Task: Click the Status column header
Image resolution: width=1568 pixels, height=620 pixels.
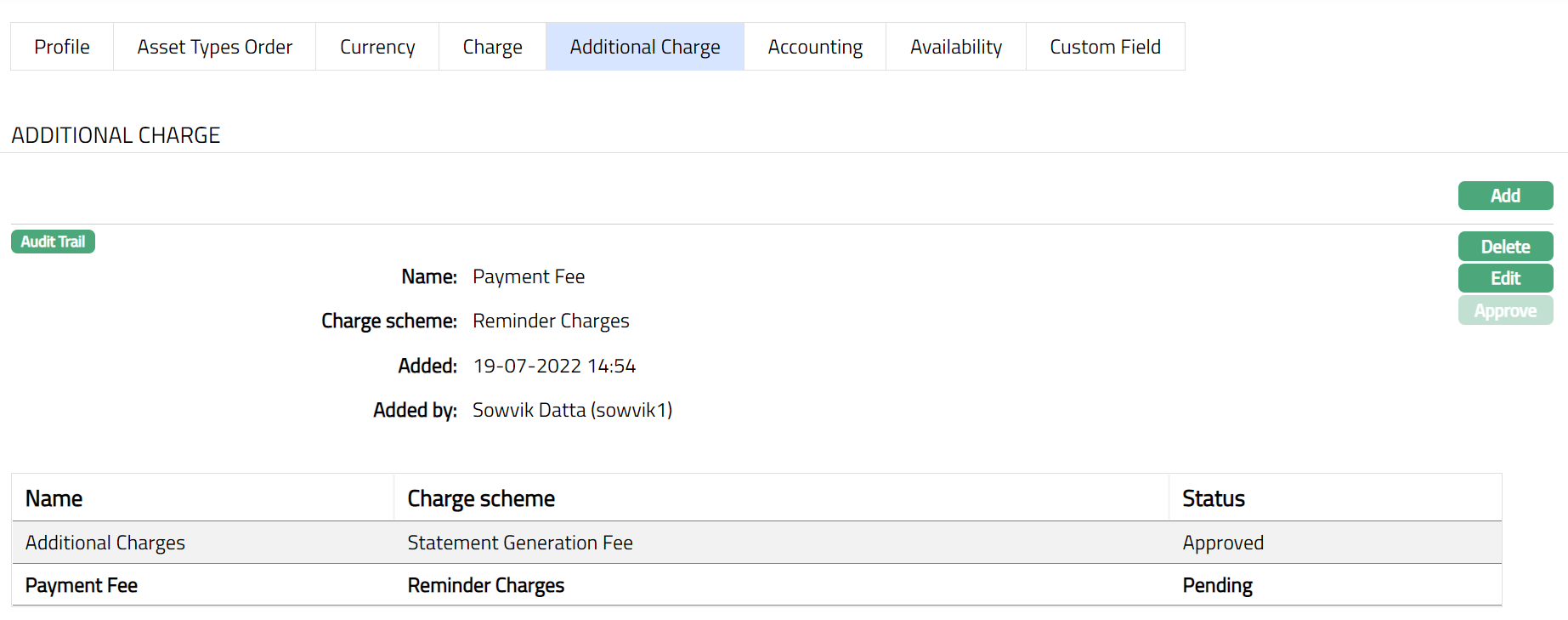Action: pos(1213,498)
